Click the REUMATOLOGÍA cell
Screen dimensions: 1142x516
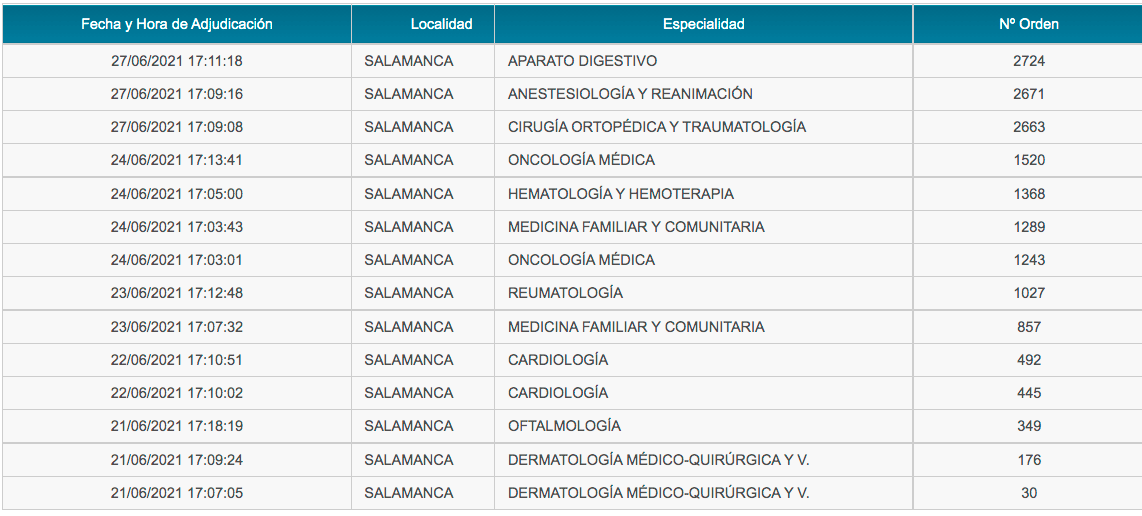565,293
